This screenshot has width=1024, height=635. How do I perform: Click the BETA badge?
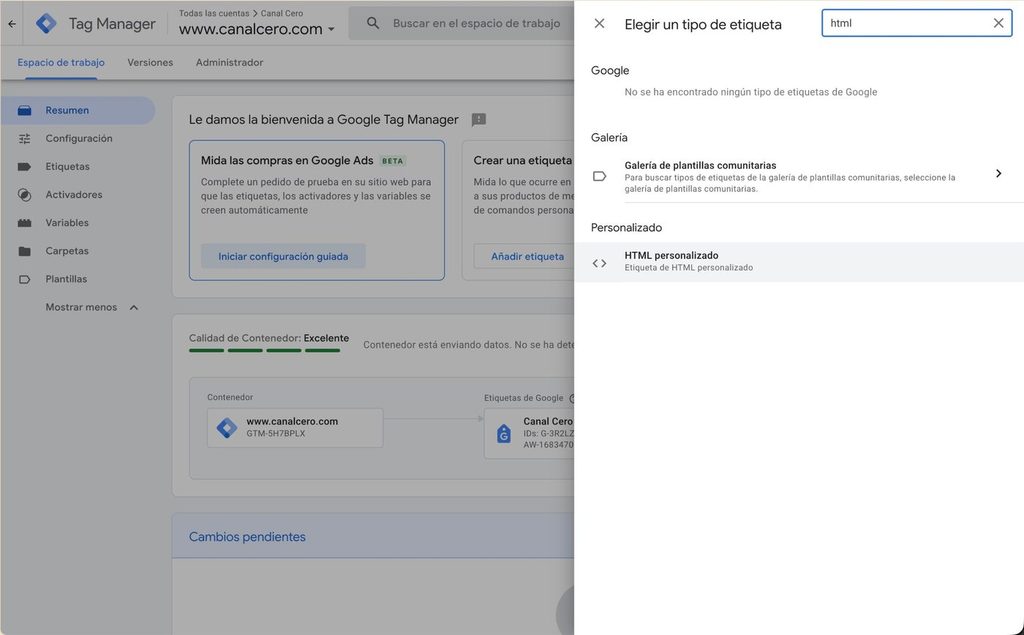(392, 161)
